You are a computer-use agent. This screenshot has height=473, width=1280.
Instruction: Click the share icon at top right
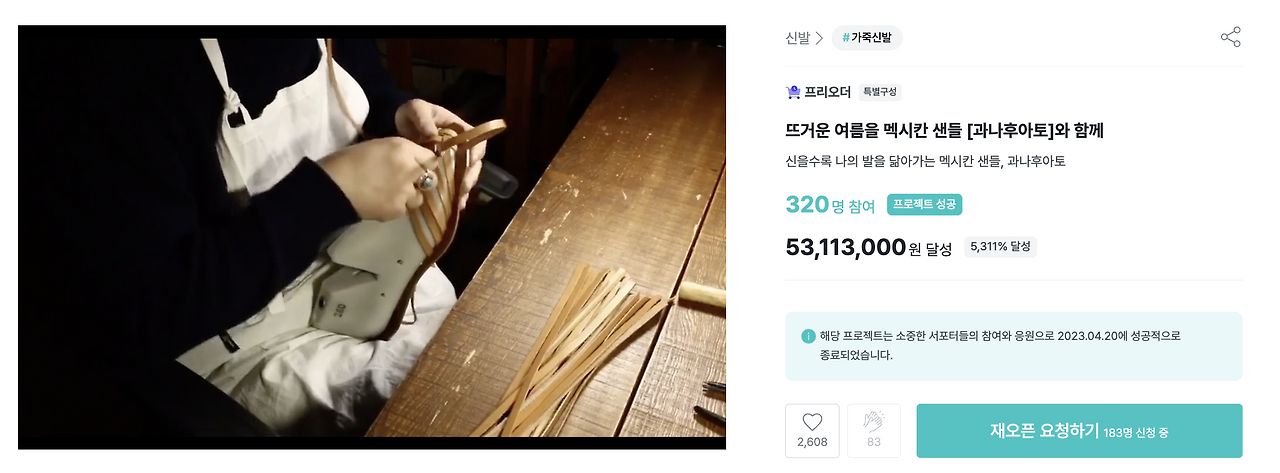tap(1230, 38)
